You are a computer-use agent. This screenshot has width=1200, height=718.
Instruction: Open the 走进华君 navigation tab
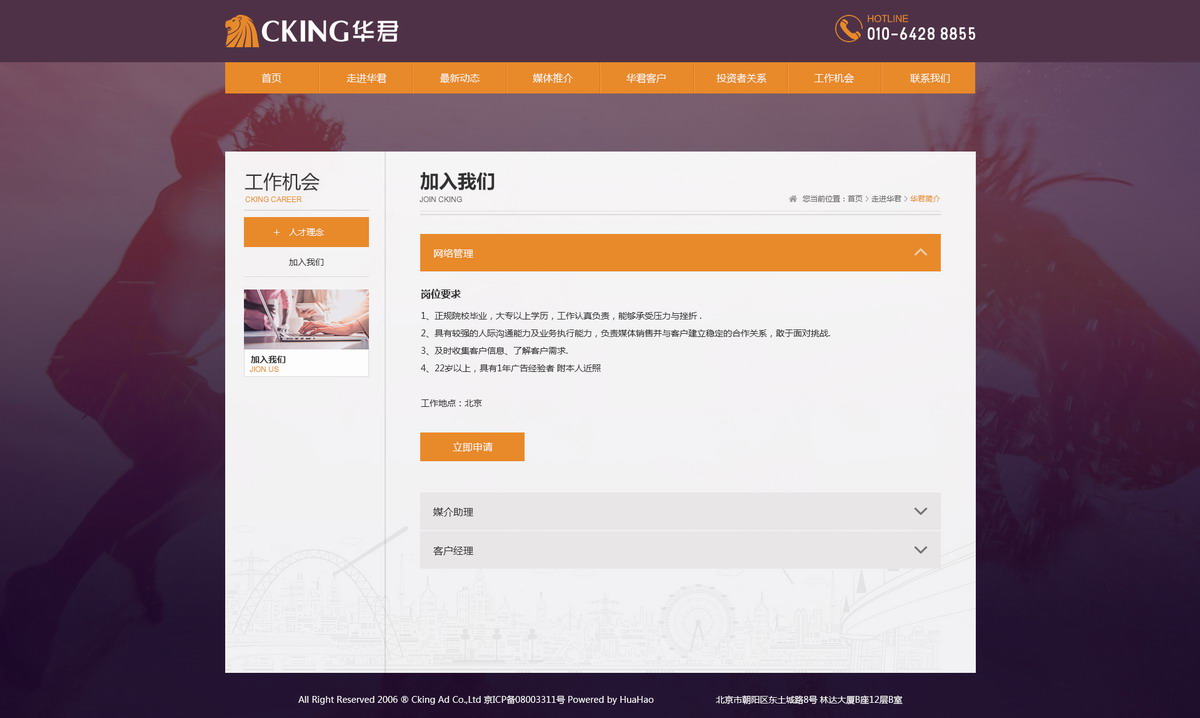tap(364, 77)
